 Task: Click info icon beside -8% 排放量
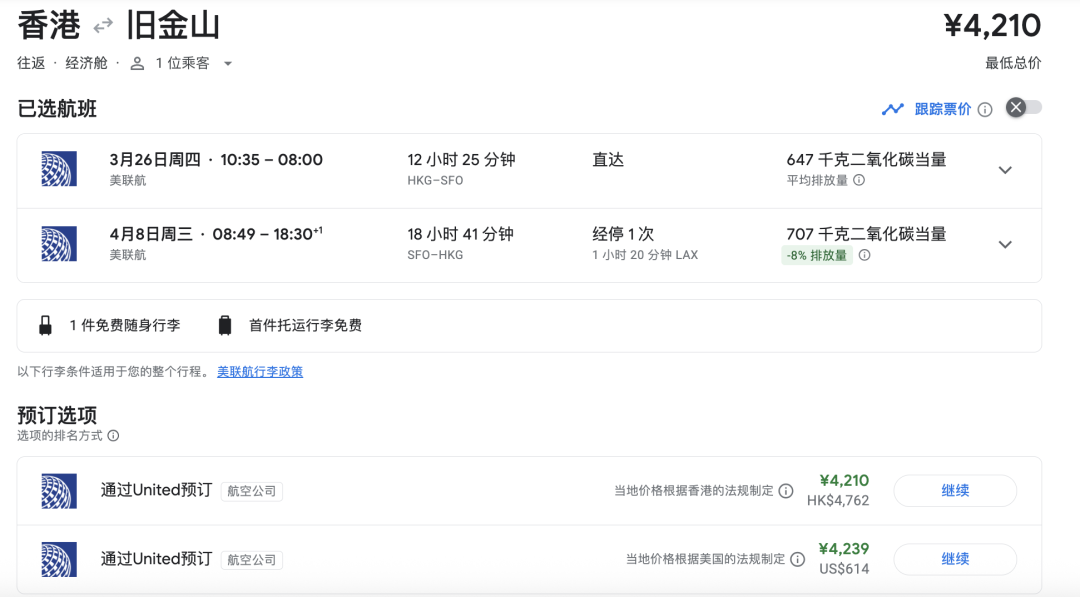tap(864, 255)
